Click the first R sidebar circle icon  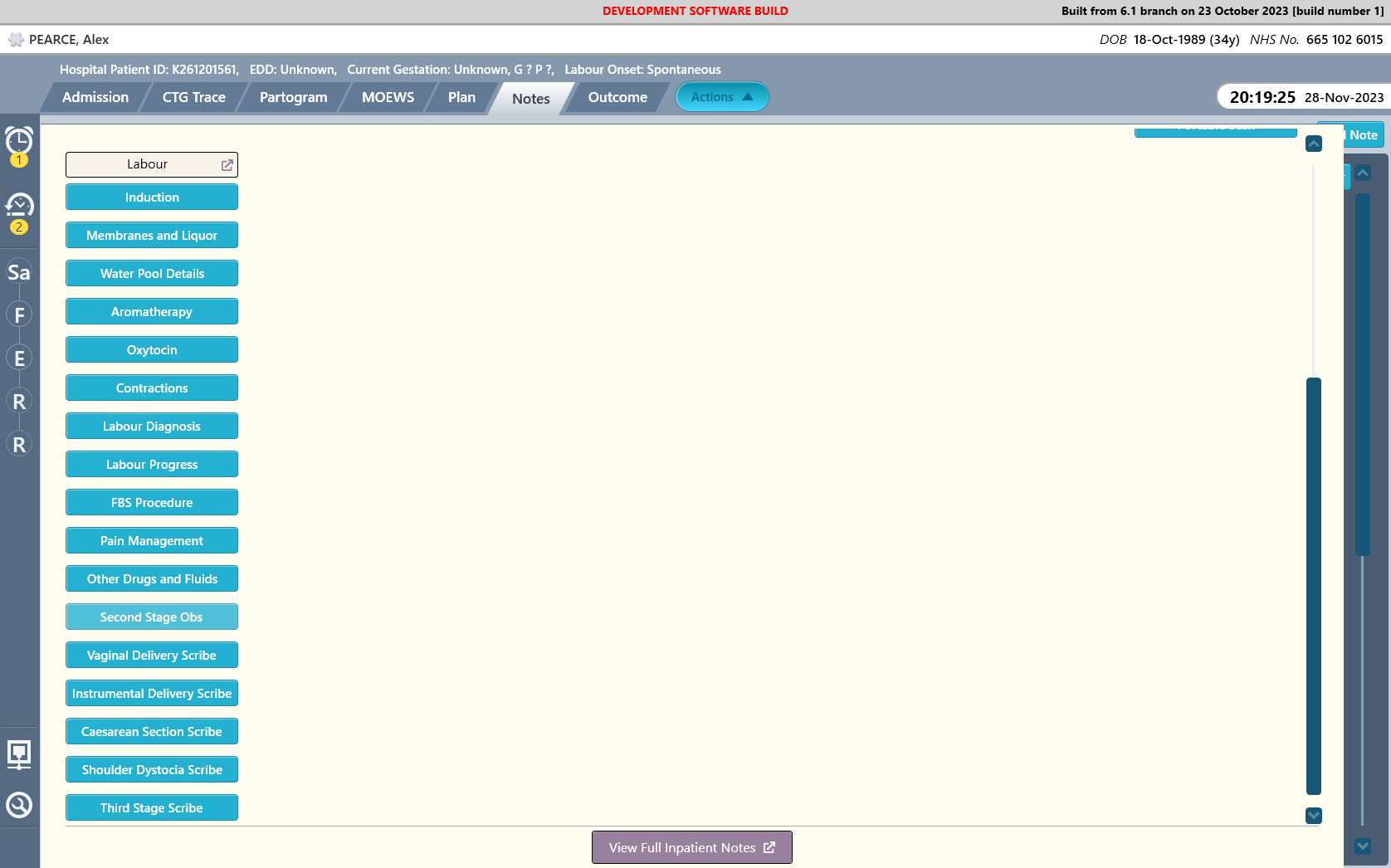point(19,402)
